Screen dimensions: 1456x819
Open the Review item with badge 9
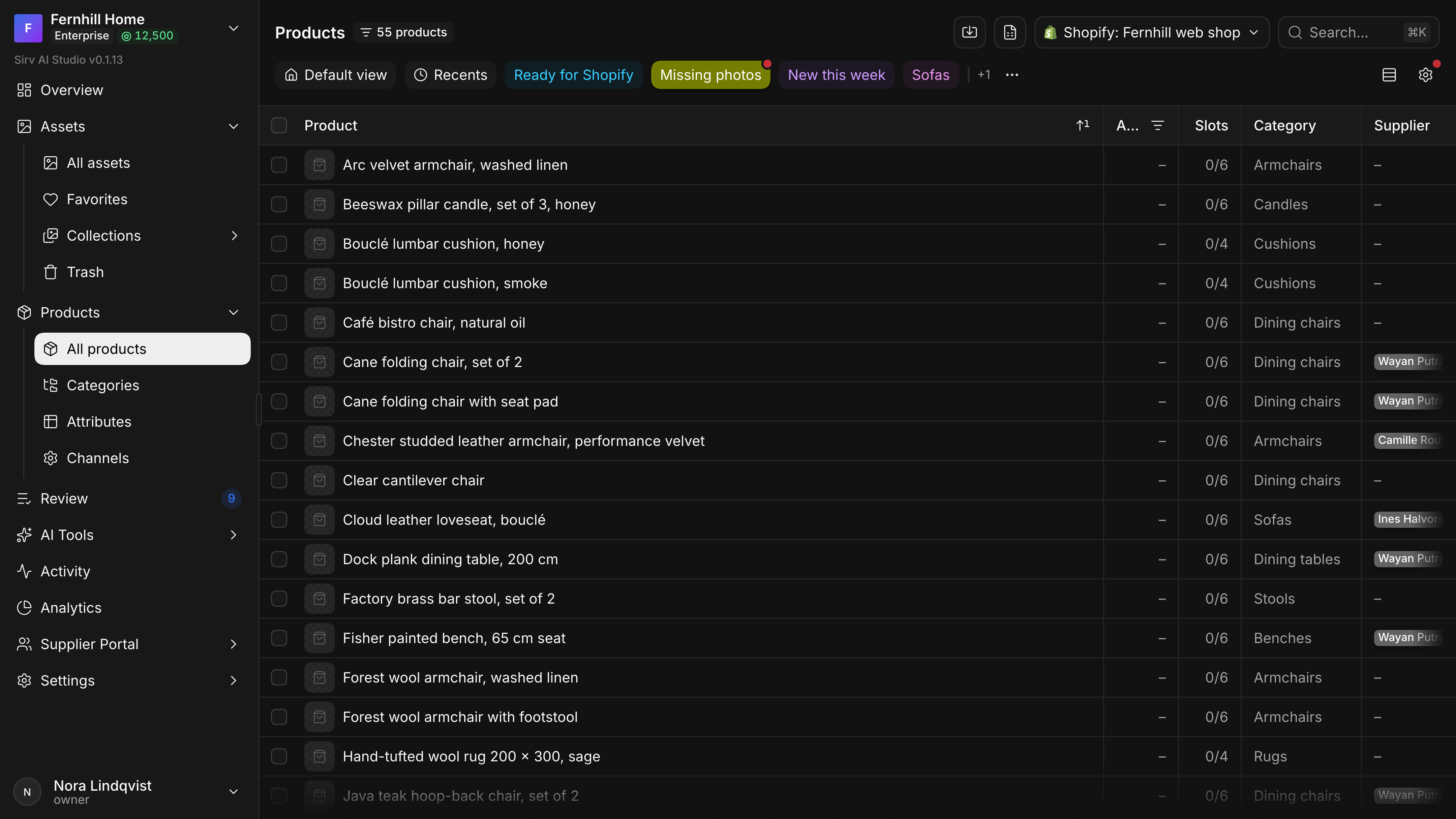pyautogui.click(x=129, y=498)
